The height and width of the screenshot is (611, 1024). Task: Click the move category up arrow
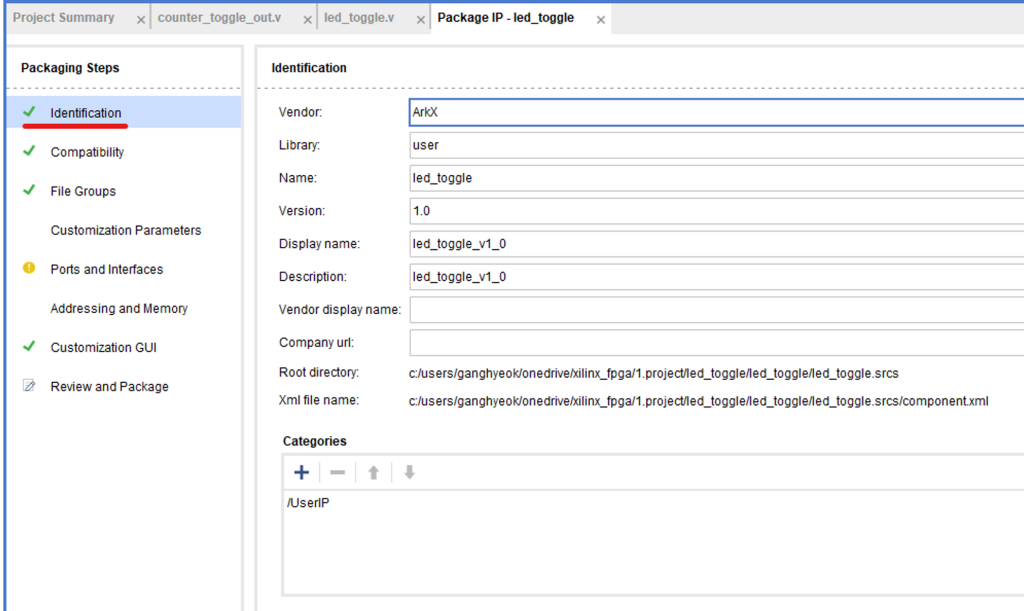pos(373,472)
